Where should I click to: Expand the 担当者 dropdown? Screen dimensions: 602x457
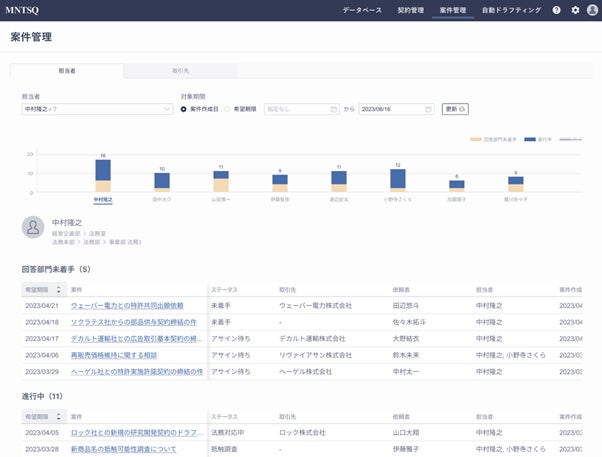click(x=167, y=108)
